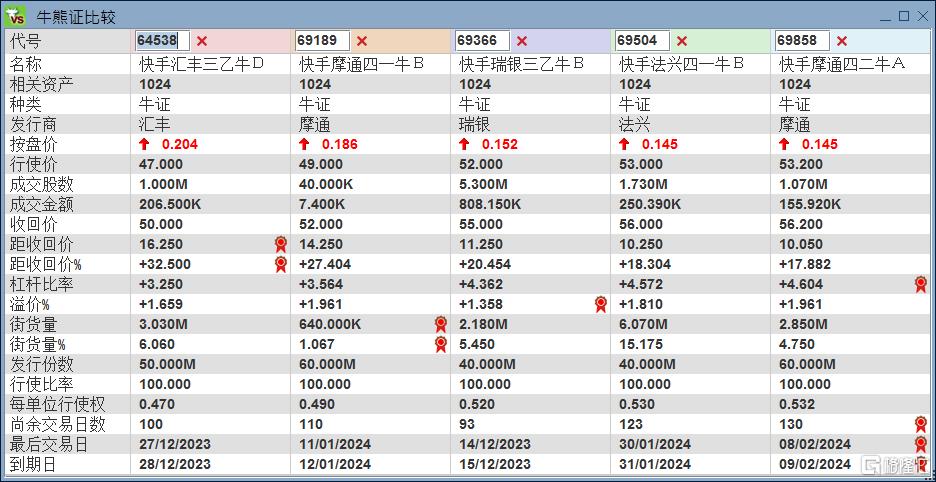Click entitlement value 0.490
This screenshot has width=936, height=482.
[x=317, y=404]
